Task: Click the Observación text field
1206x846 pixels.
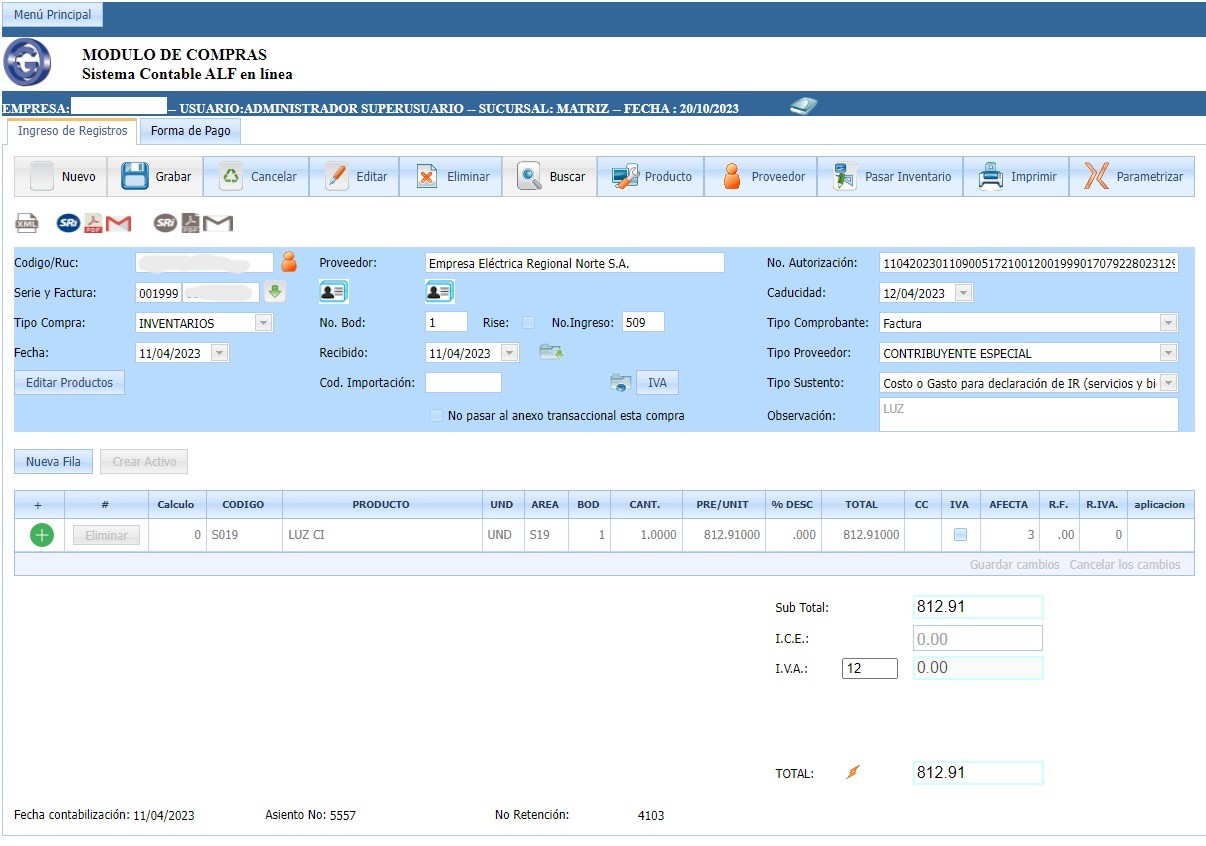Action: point(1028,414)
